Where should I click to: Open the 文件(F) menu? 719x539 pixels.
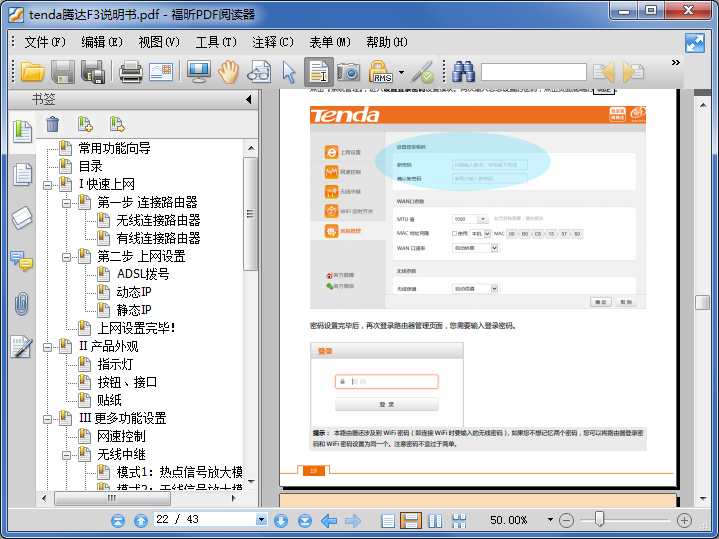(x=44, y=42)
